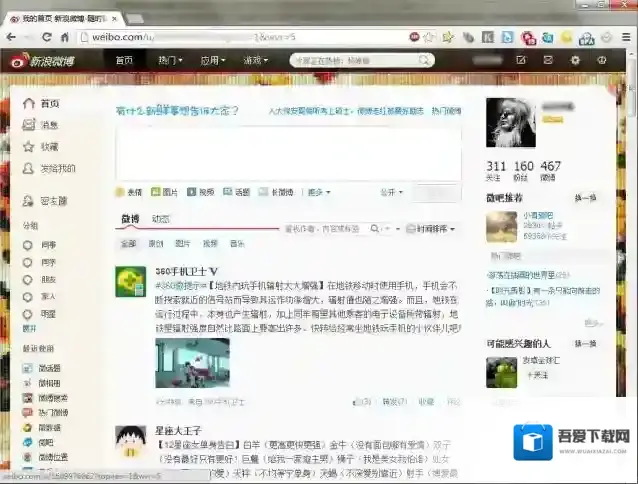Open 微相册 app in the left sidebar
638x484 pixels.
coord(41,383)
